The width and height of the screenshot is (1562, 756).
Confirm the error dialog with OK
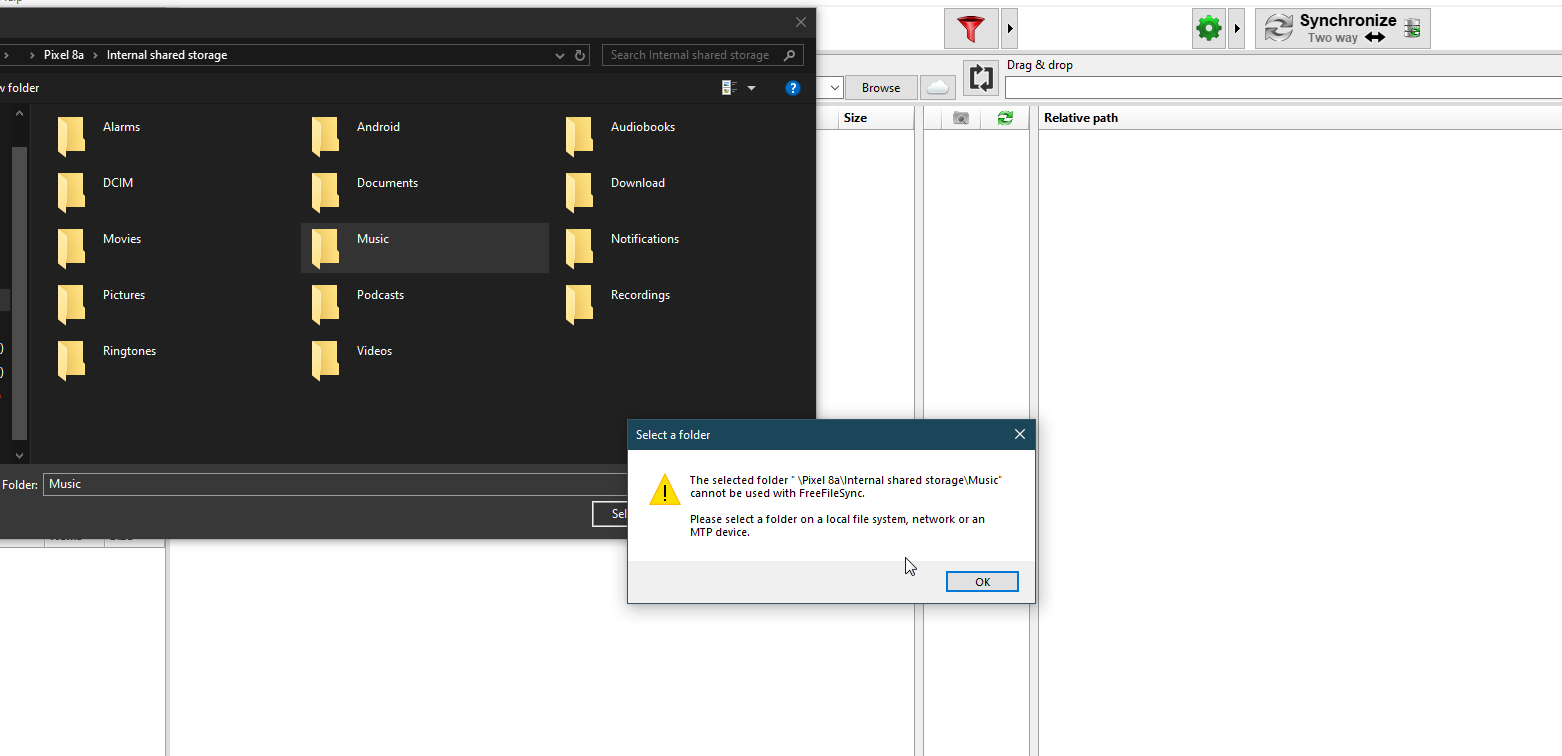982,582
